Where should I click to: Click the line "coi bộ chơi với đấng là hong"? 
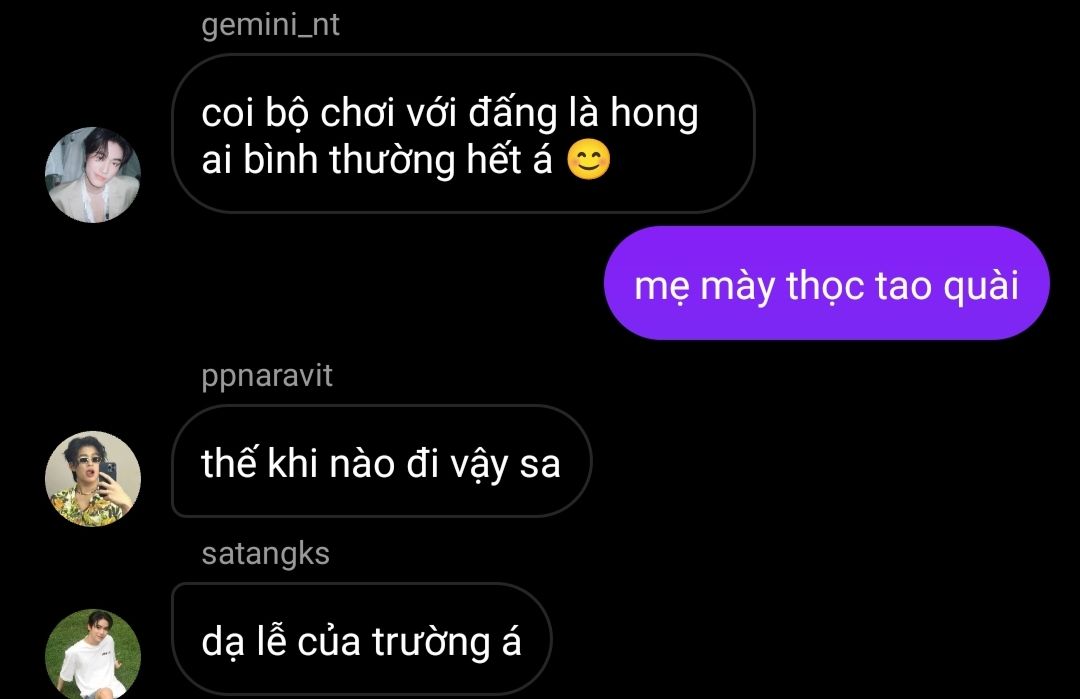coord(450,112)
